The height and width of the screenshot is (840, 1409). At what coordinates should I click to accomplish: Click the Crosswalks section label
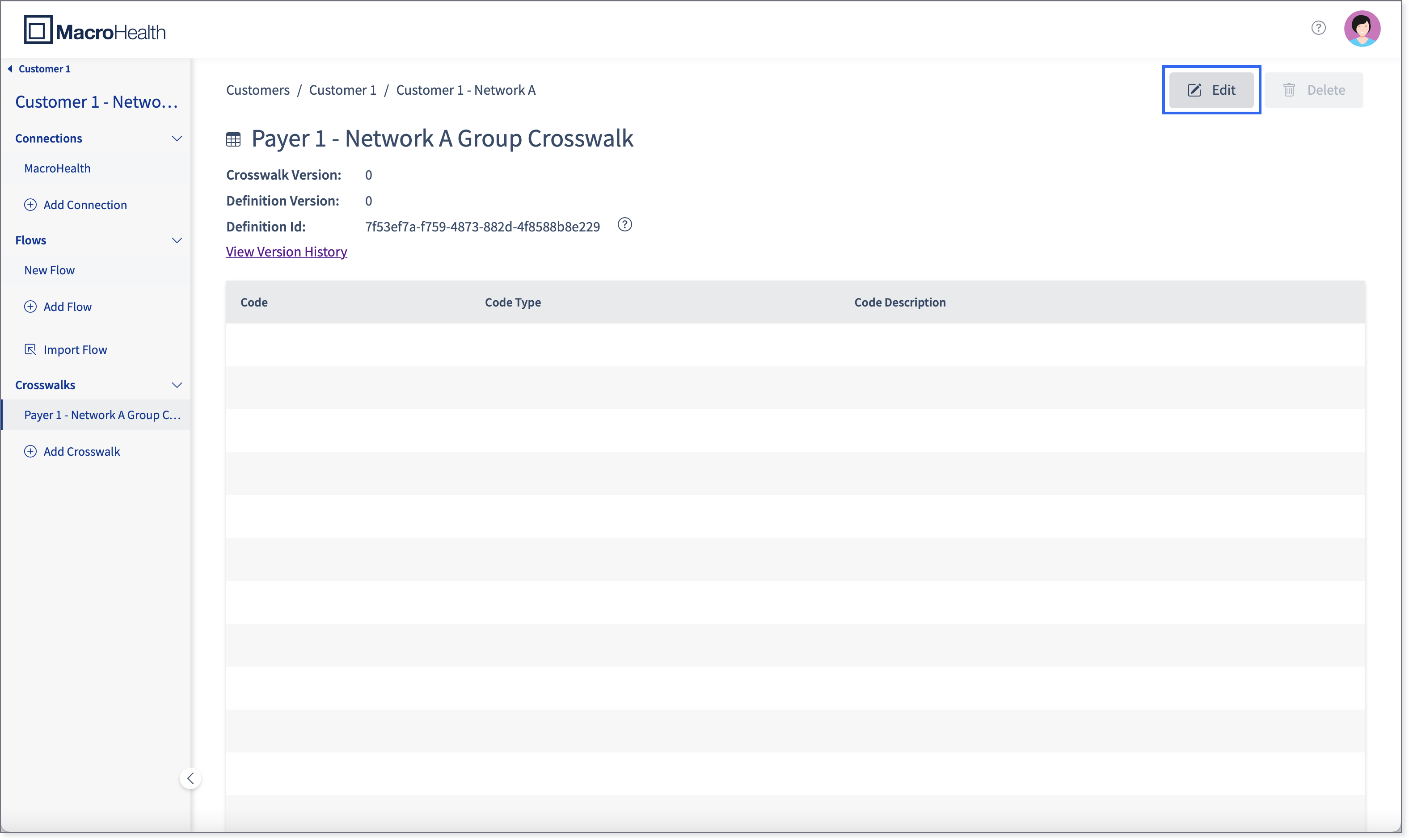tap(45, 386)
